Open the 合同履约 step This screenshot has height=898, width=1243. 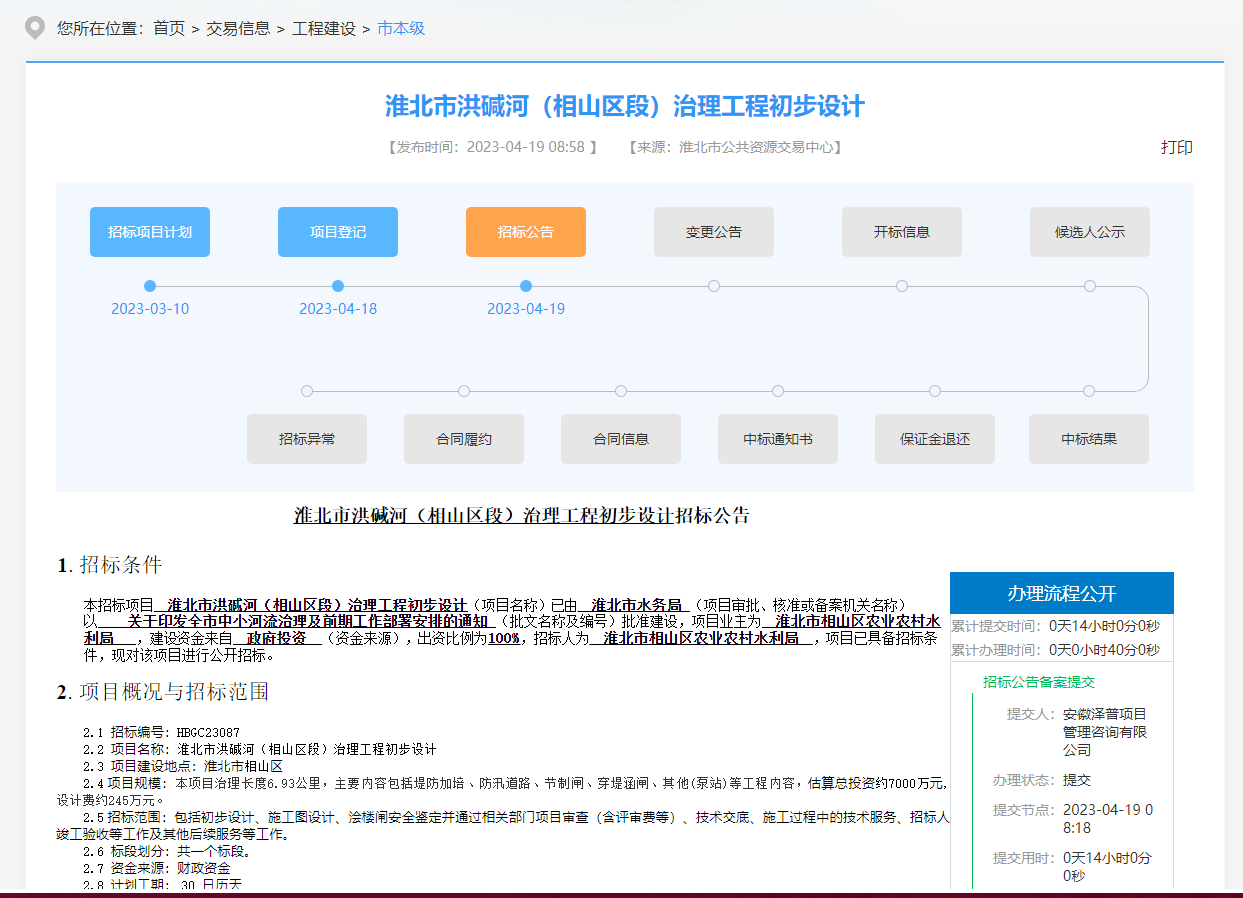[464, 439]
